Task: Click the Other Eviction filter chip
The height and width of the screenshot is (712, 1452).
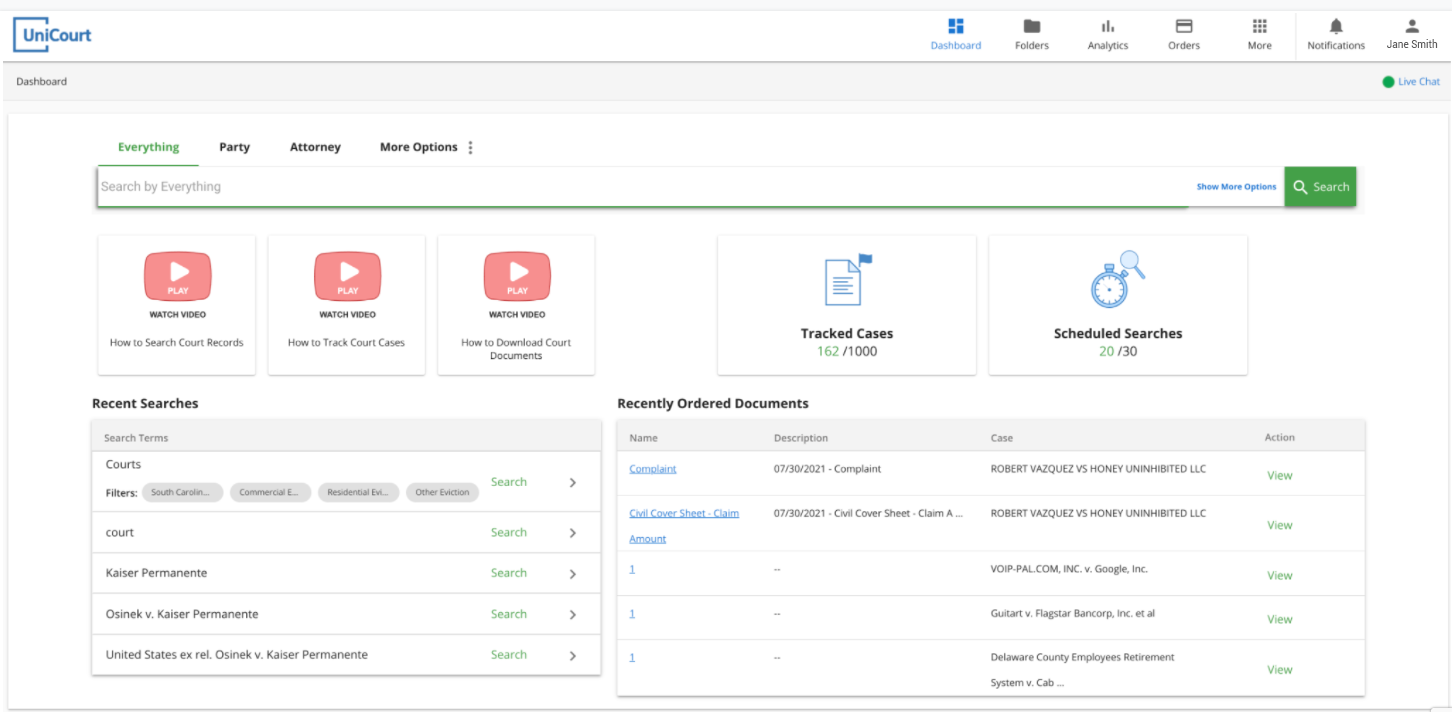Action: [x=443, y=492]
